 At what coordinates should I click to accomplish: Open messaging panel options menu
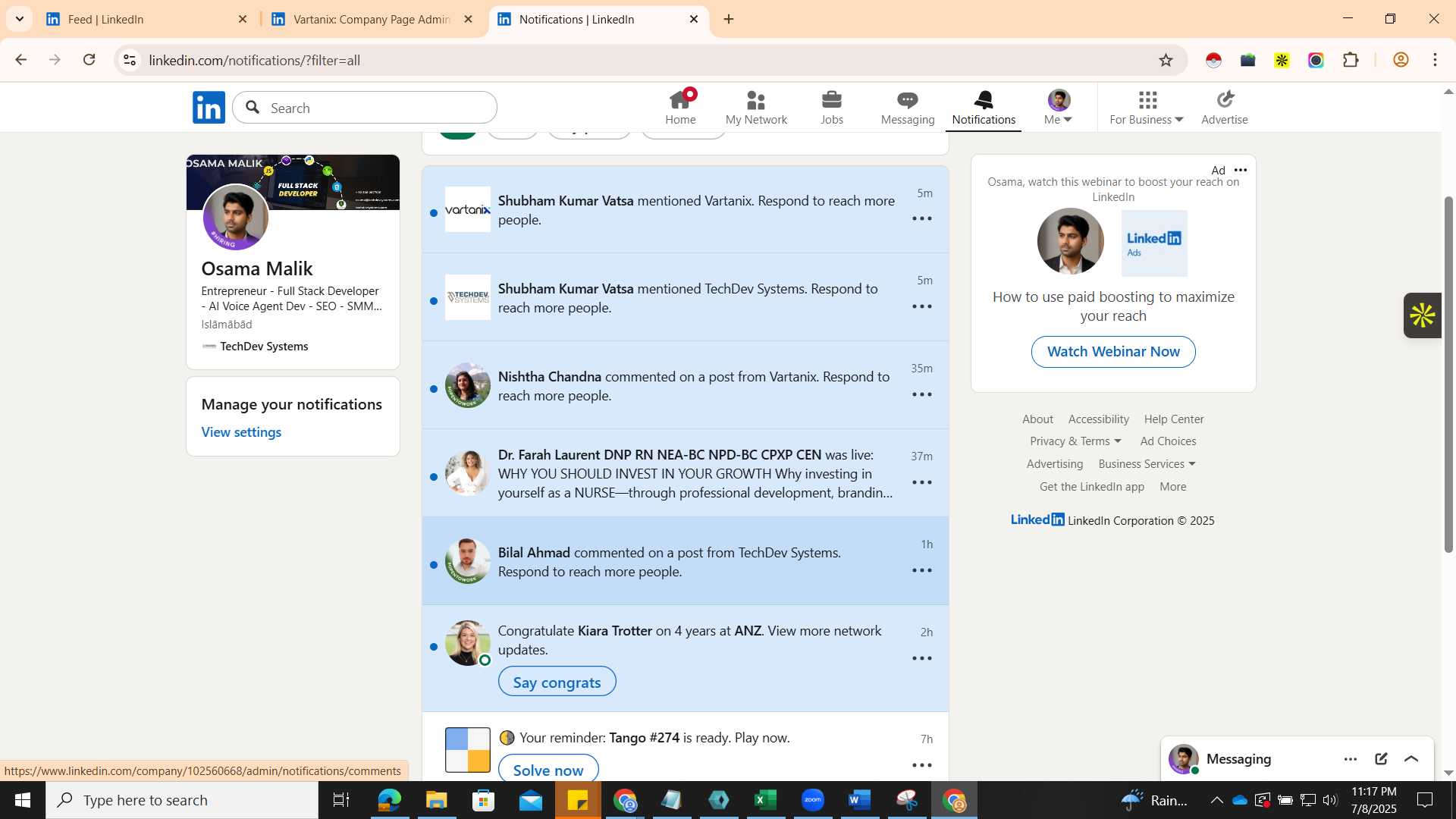pos(1351,759)
